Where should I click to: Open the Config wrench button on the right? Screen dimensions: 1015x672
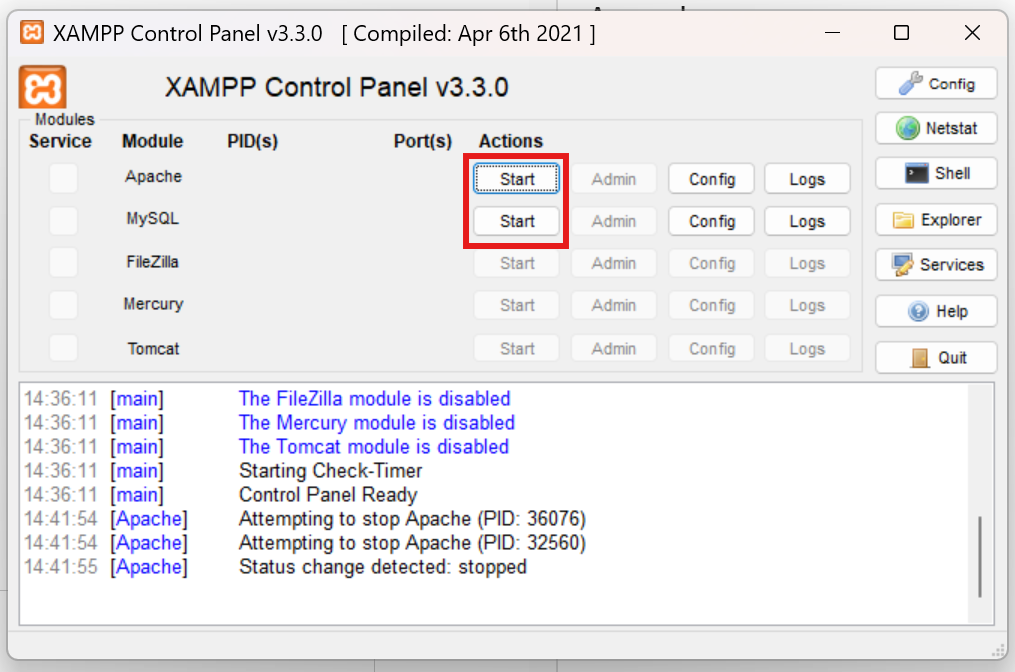pyautogui.click(x=936, y=84)
